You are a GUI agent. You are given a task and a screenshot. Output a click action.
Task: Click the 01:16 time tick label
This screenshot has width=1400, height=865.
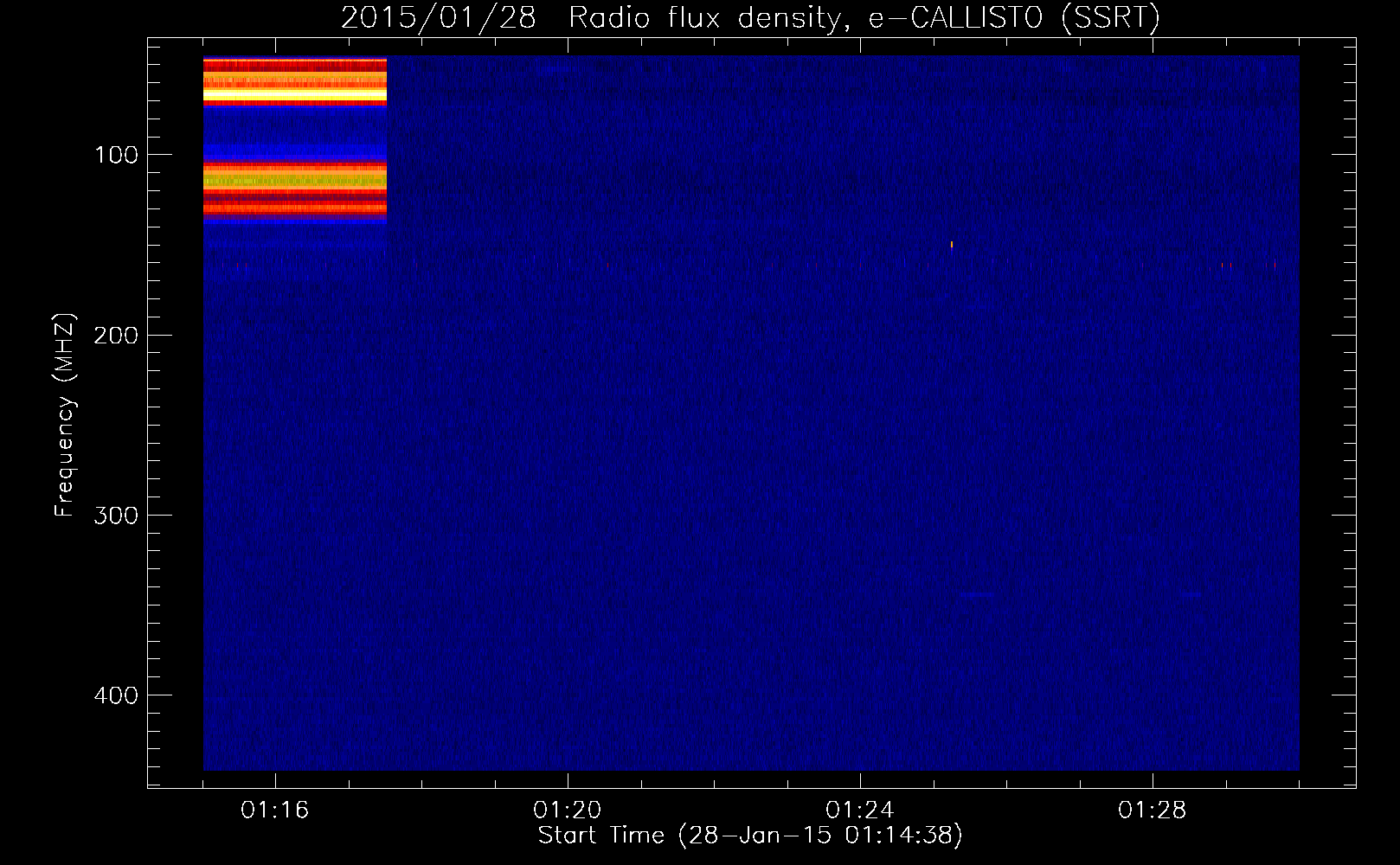click(x=275, y=811)
